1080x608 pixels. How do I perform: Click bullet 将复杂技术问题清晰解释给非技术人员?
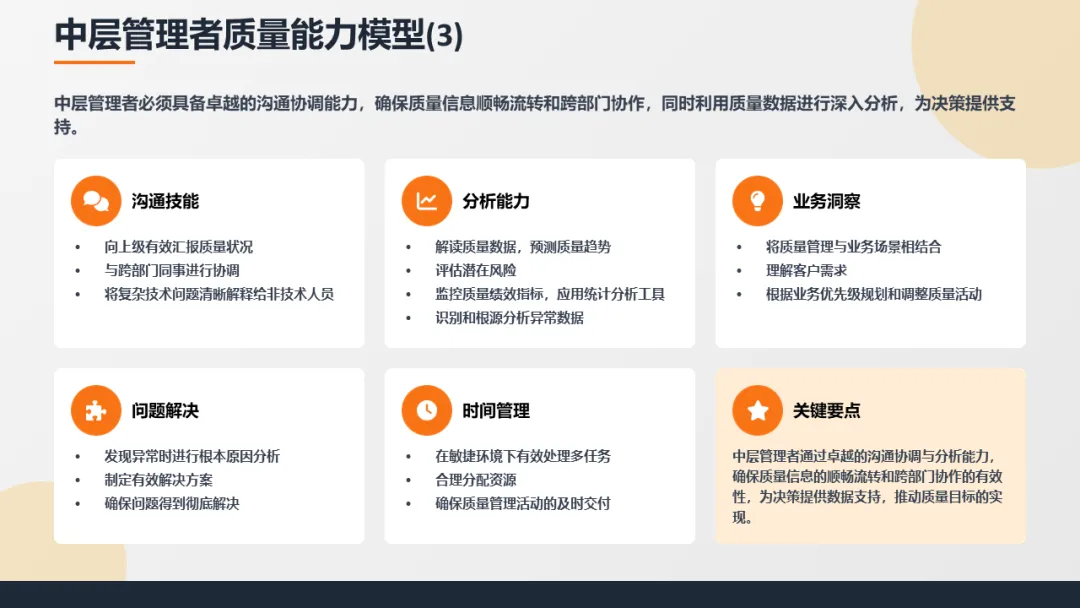[219, 294]
